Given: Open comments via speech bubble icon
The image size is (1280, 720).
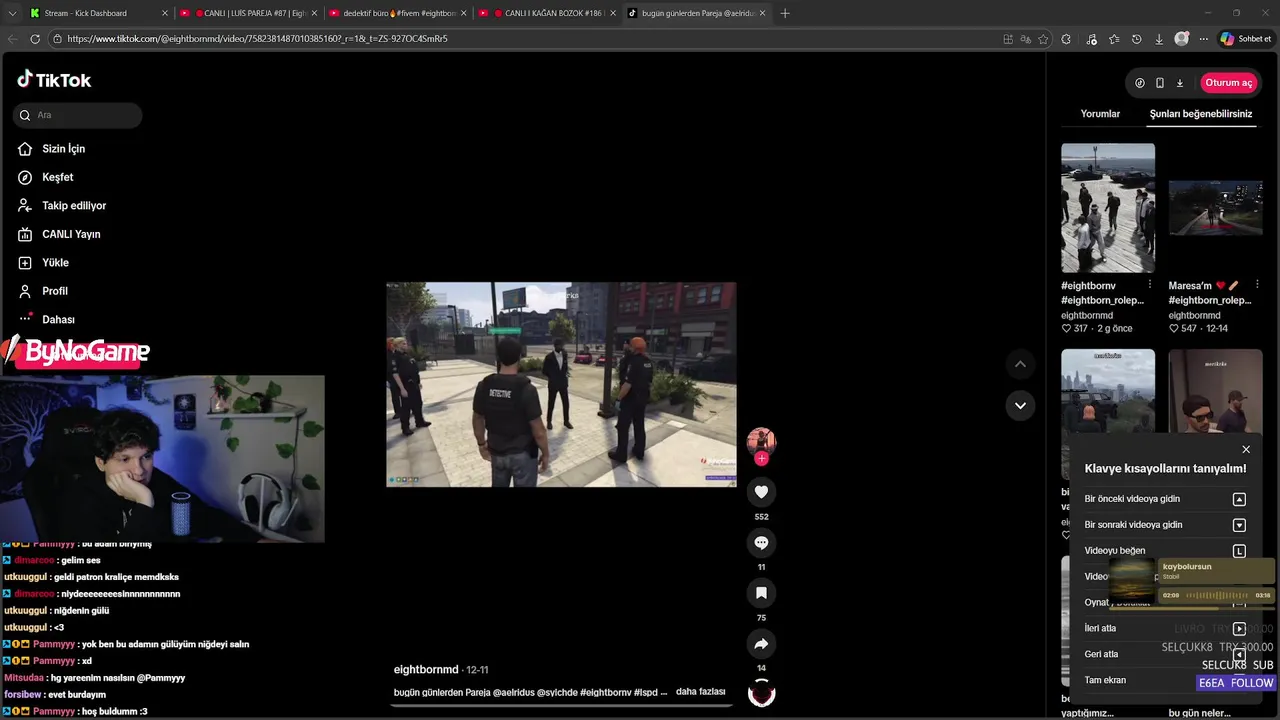Looking at the screenshot, I should [761, 542].
